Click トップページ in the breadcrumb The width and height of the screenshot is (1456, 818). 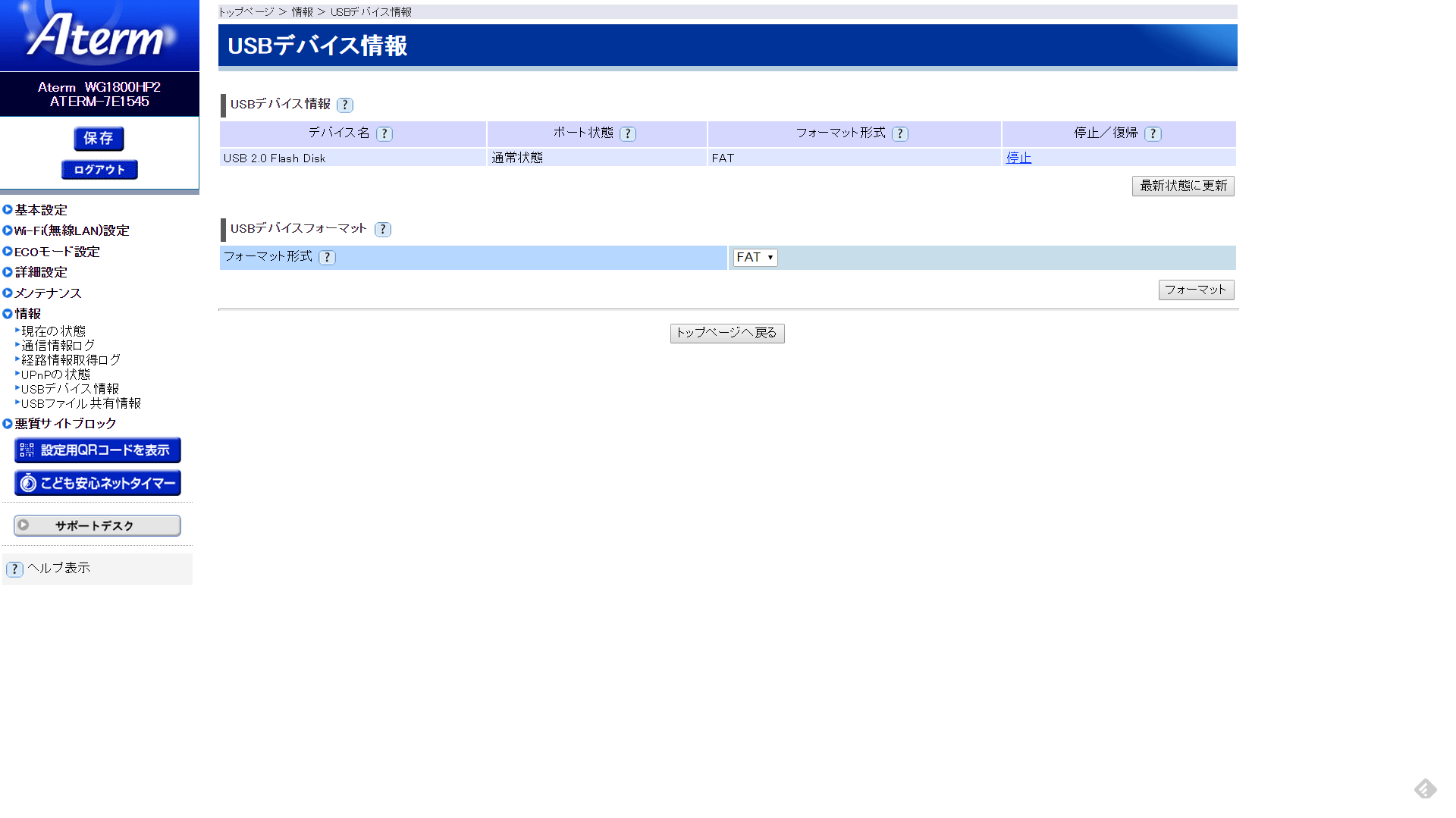click(x=246, y=12)
